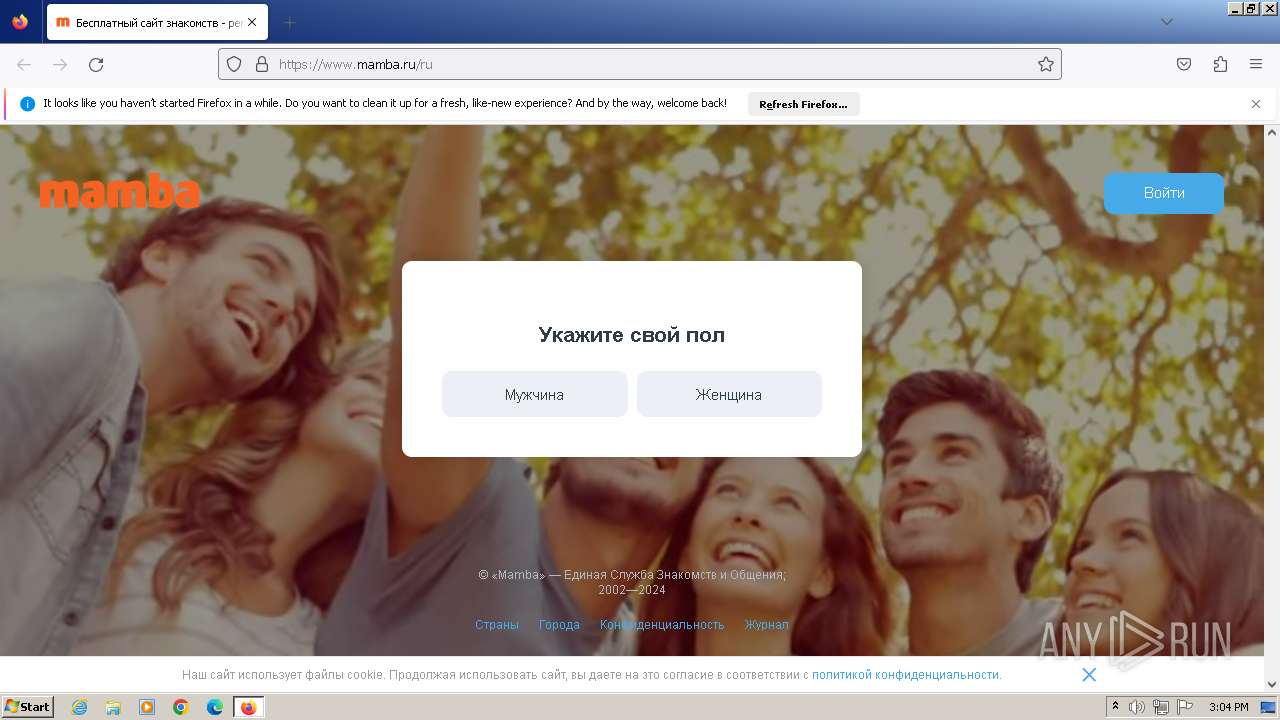
Task: Open the Action Center flag icon
Action: pos(1185,707)
